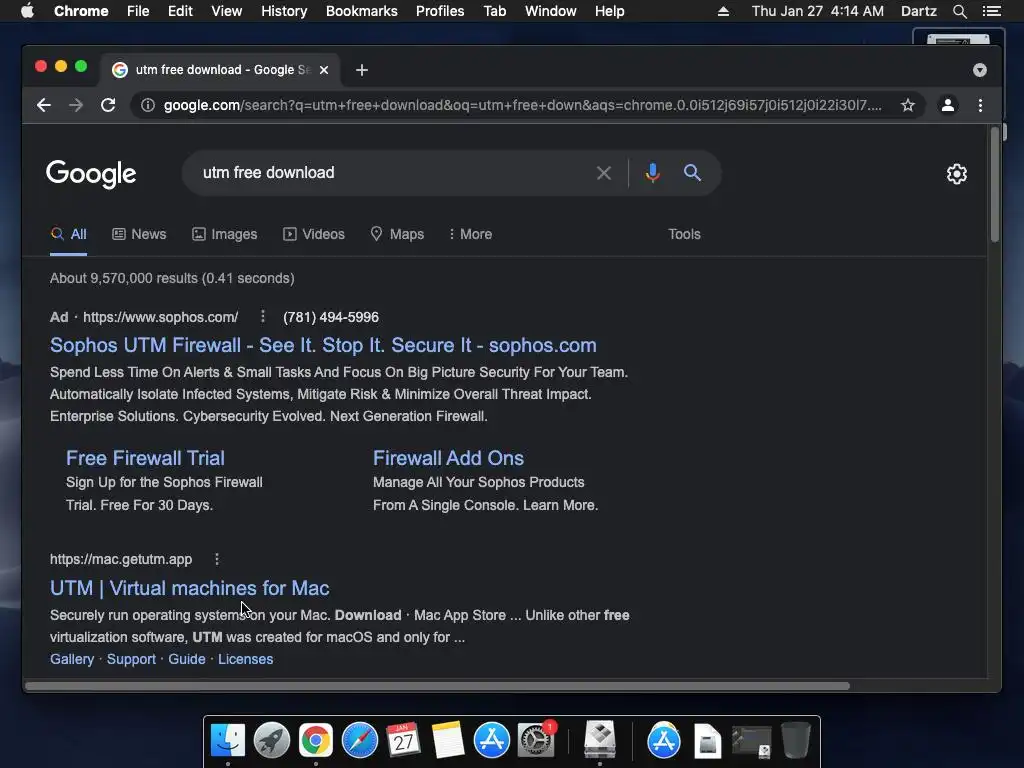Click the https://mac.getutm.app URL text
The height and width of the screenshot is (768, 1024).
pyautogui.click(x=121, y=560)
